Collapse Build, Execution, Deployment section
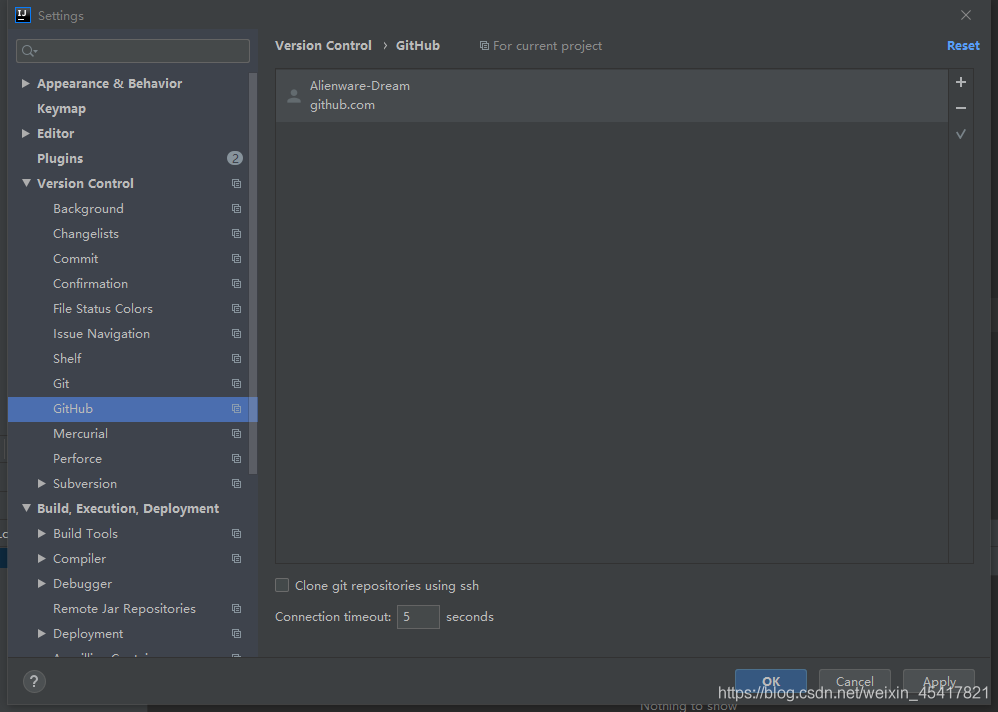 (26, 508)
